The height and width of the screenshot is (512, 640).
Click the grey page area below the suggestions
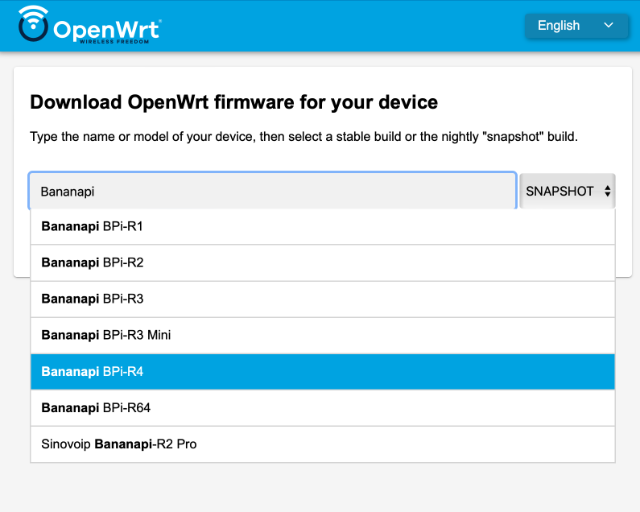click(320, 488)
